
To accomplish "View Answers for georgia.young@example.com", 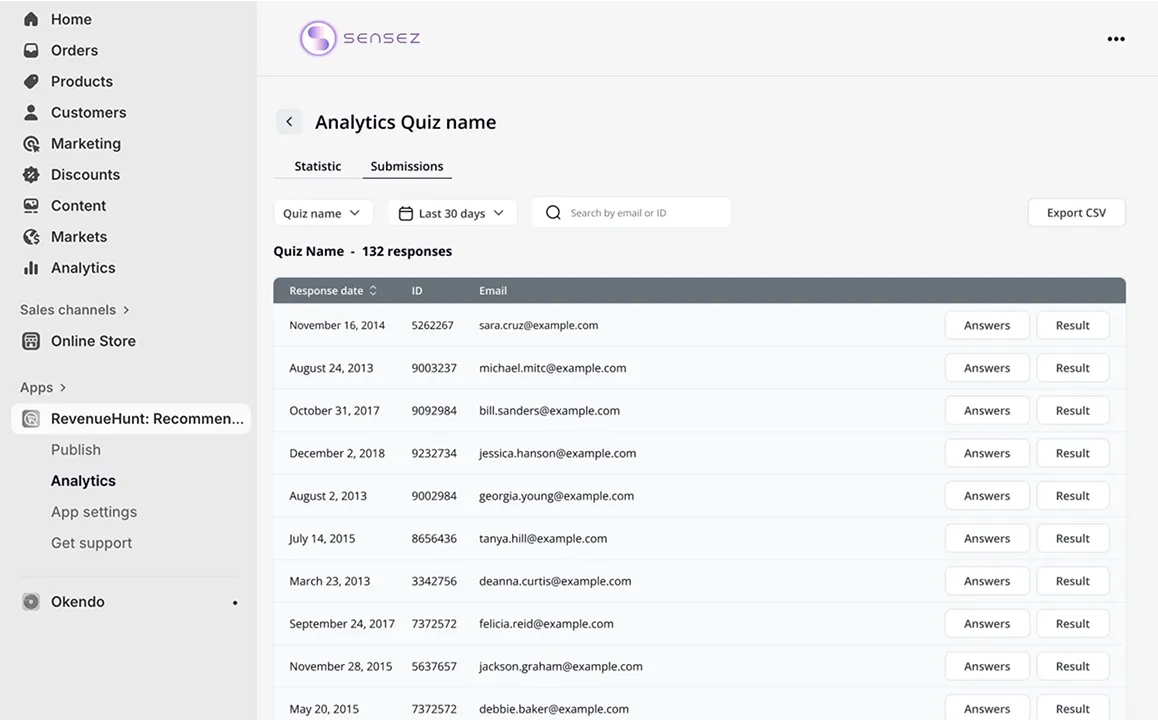I will [987, 496].
